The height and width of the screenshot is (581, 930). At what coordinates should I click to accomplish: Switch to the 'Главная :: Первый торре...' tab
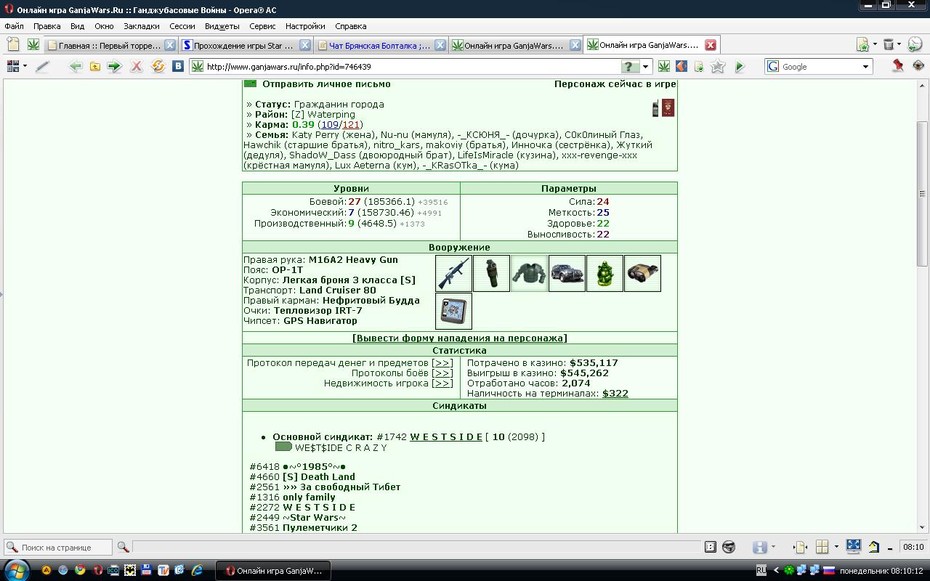click(110, 45)
